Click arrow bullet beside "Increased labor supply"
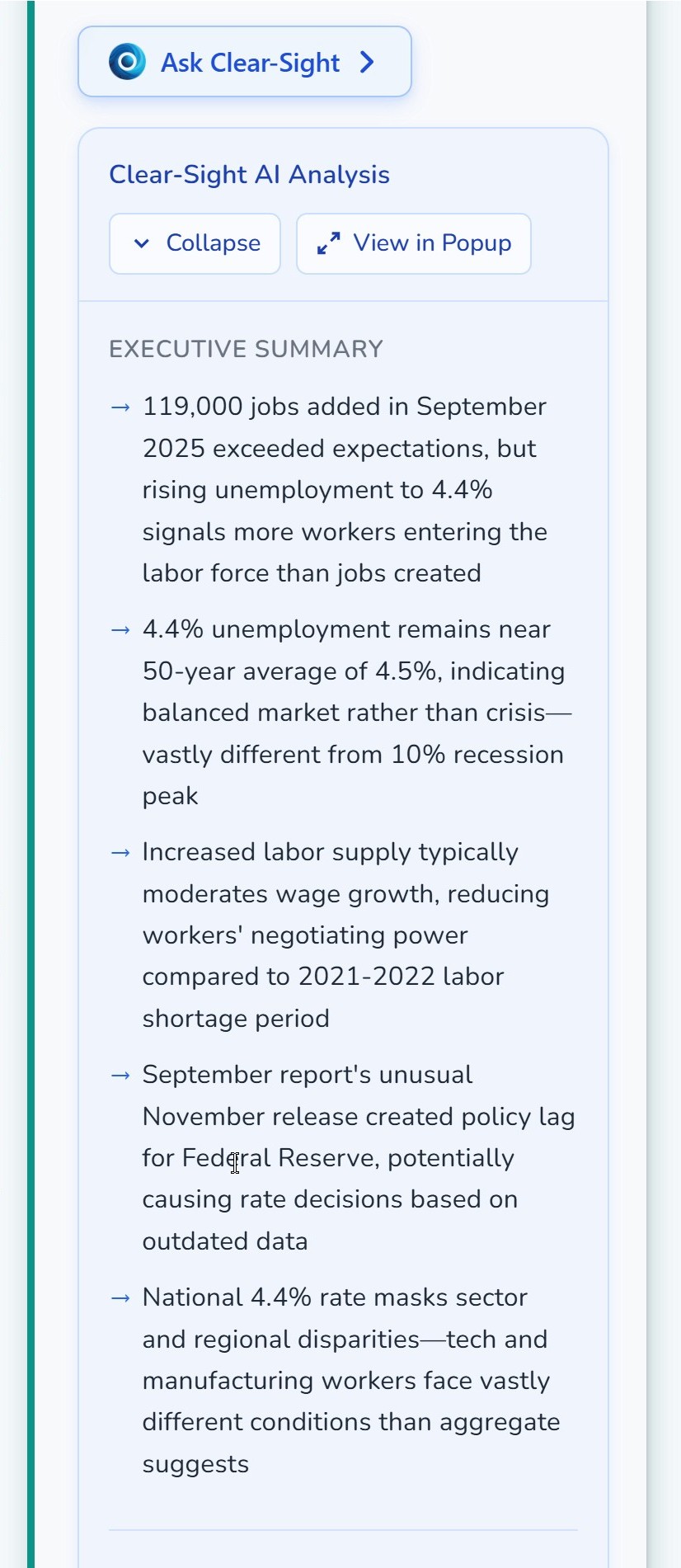681x1568 pixels. click(x=120, y=852)
